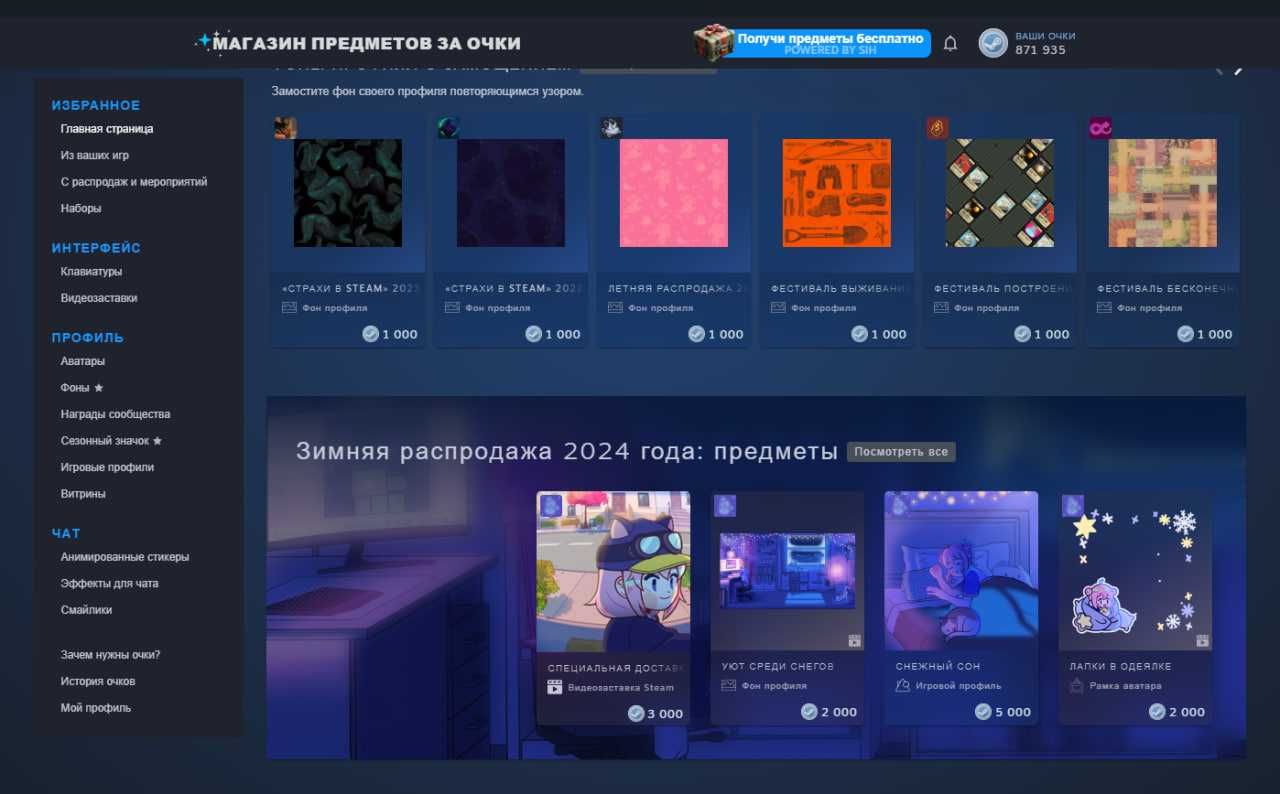Select Аватары under Профиль

[82, 361]
